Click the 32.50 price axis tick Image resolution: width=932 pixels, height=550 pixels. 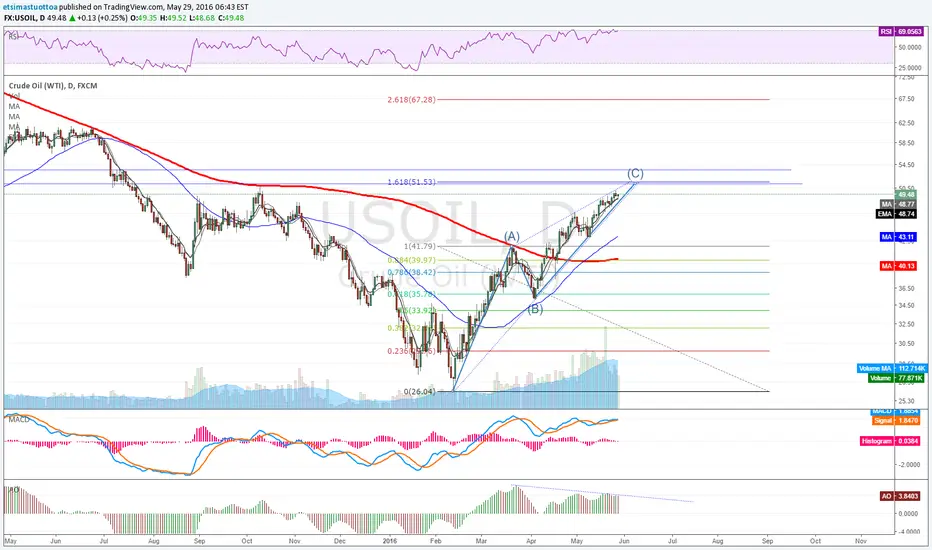pyautogui.click(x=906, y=324)
